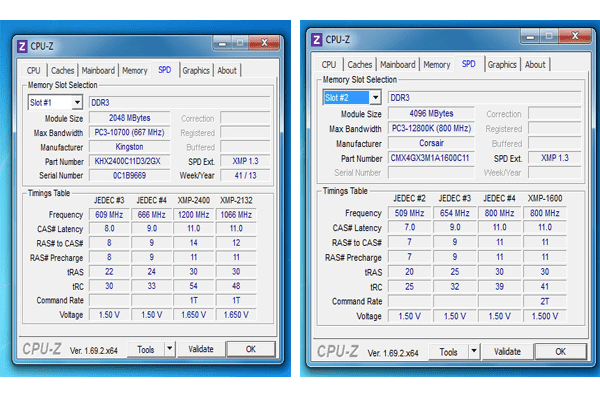Click the 2T command rate cell

pyautogui.click(x=545, y=302)
